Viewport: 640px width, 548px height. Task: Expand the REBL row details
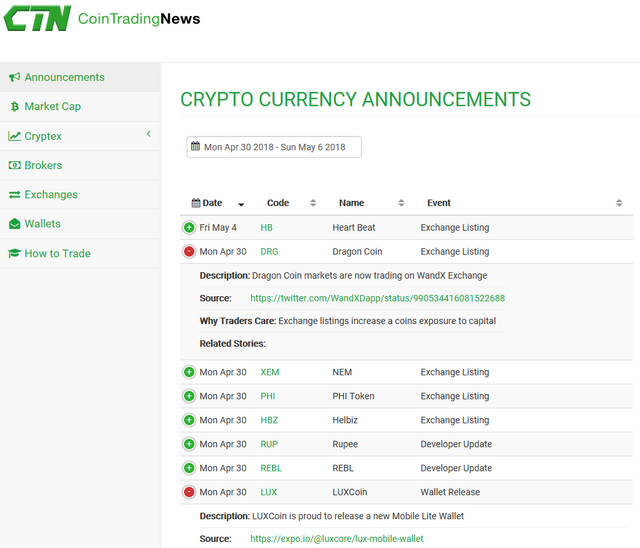189,468
